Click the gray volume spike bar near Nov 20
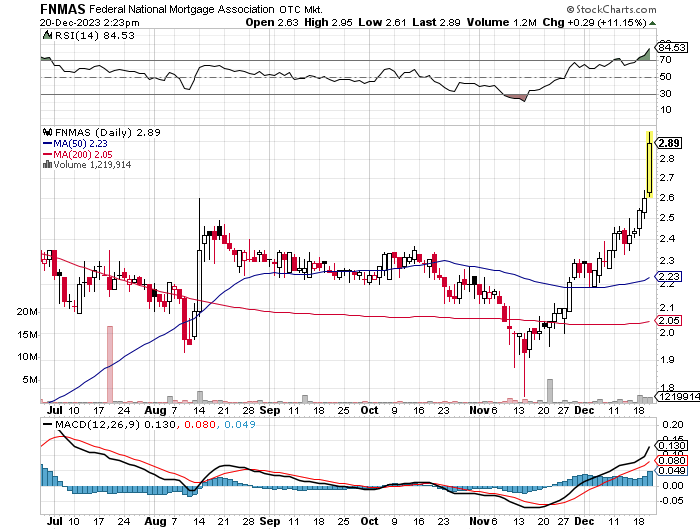 (550, 391)
